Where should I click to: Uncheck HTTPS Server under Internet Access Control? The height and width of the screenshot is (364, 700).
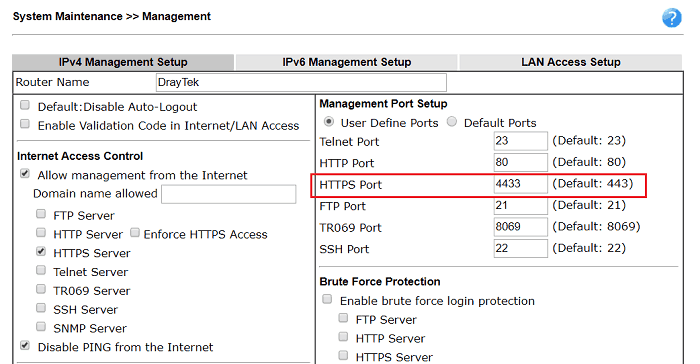tap(41, 251)
